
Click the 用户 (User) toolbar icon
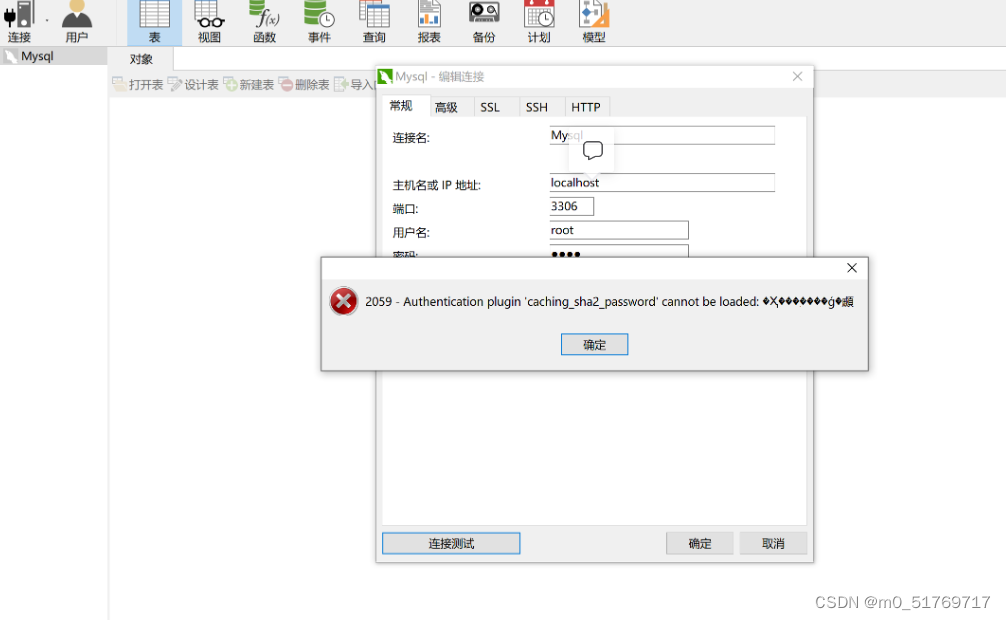(x=76, y=22)
